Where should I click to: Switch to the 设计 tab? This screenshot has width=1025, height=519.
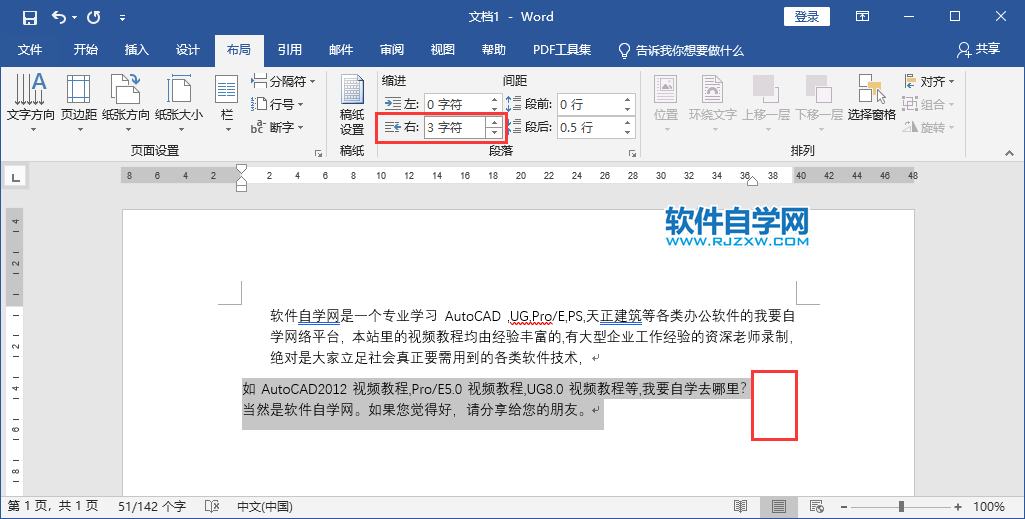point(188,50)
